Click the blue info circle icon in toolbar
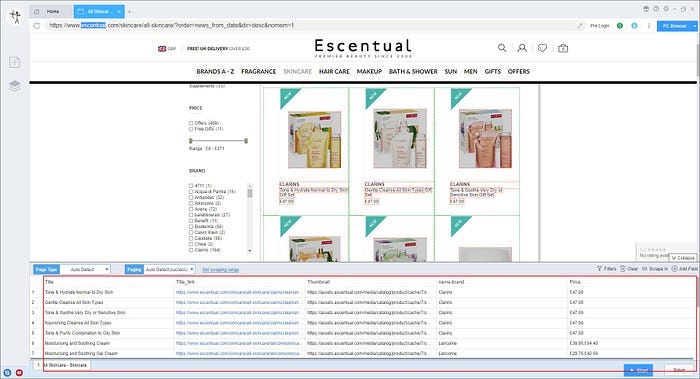 point(634,25)
